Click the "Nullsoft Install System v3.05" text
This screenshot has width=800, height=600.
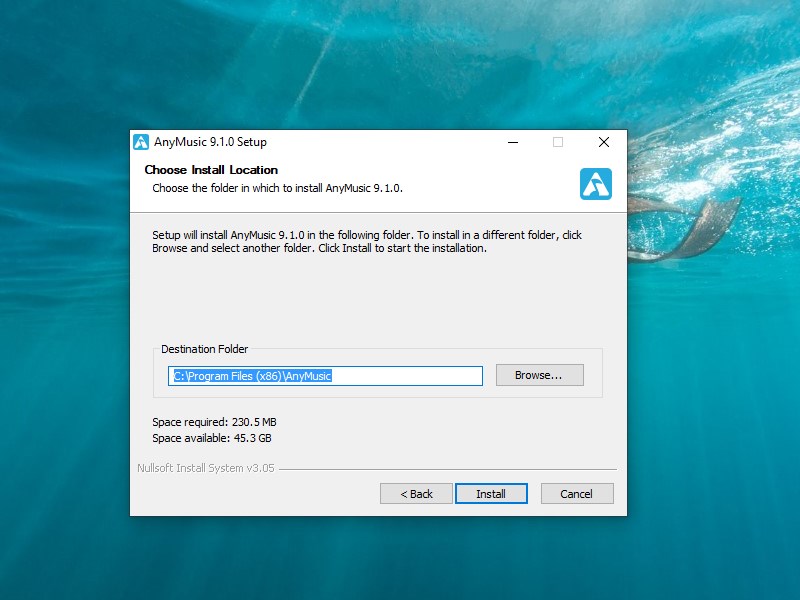pos(206,468)
